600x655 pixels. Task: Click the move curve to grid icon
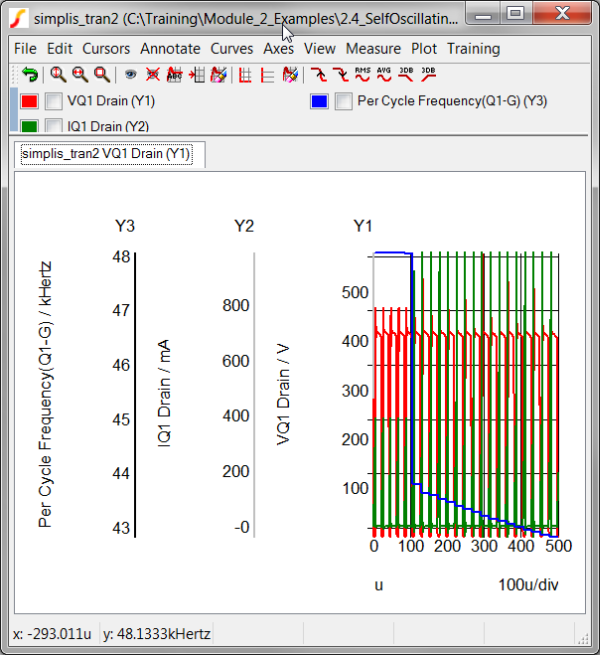196,75
